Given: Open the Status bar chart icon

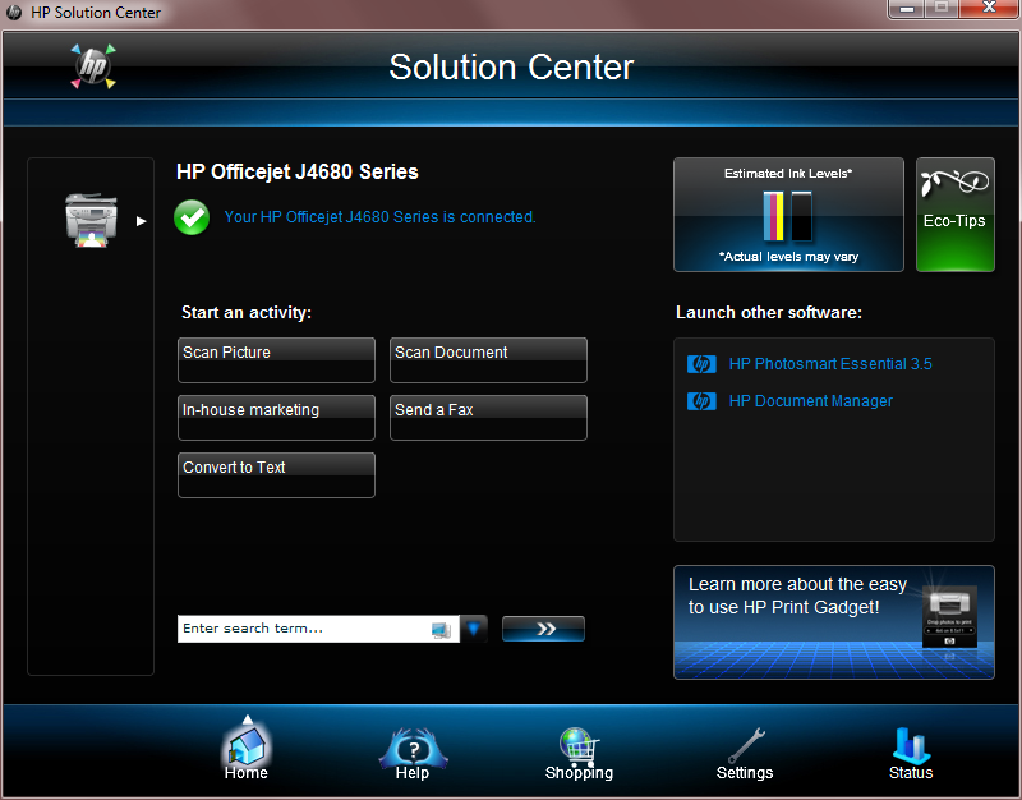Looking at the screenshot, I should click(x=911, y=745).
